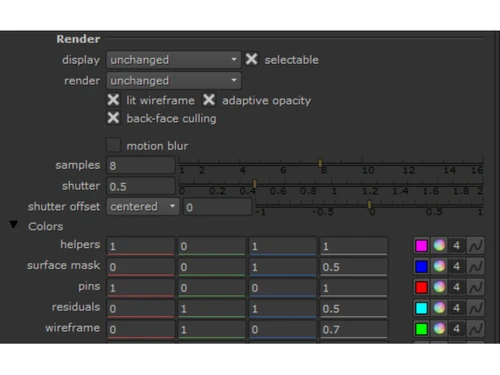Click the residuals green channel field
The height and width of the screenshot is (375, 500).
click(x=212, y=308)
